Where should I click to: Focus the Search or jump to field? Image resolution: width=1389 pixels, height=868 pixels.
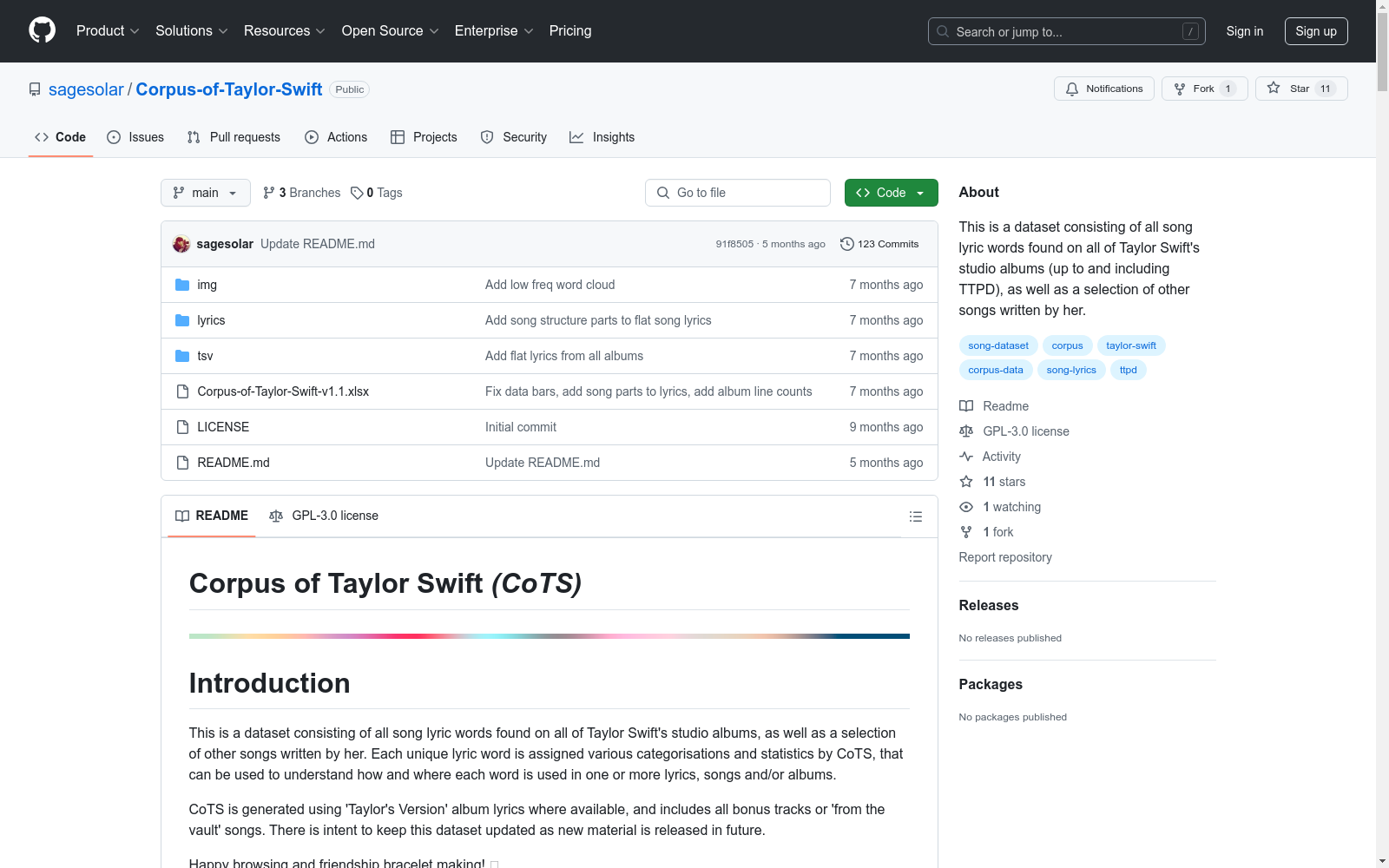coord(1067,31)
